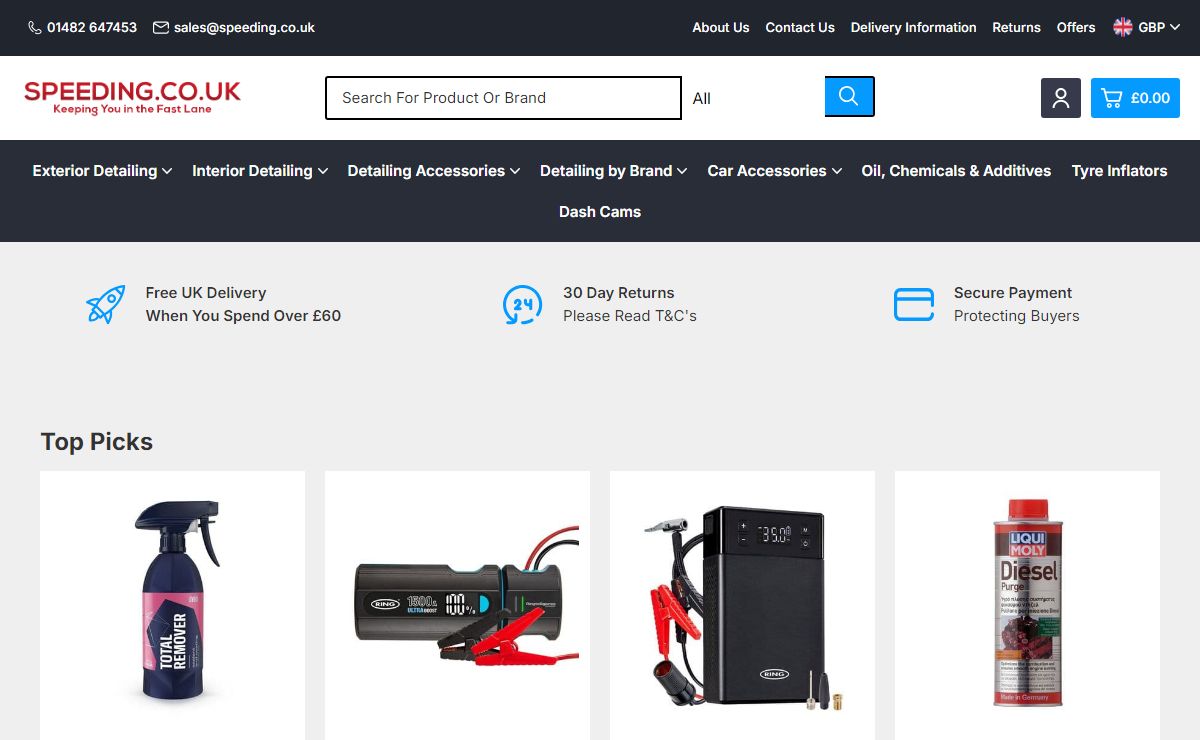The height and width of the screenshot is (740, 1200).
Task: Focus the Search For Product Or Brand field
Action: [503, 98]
